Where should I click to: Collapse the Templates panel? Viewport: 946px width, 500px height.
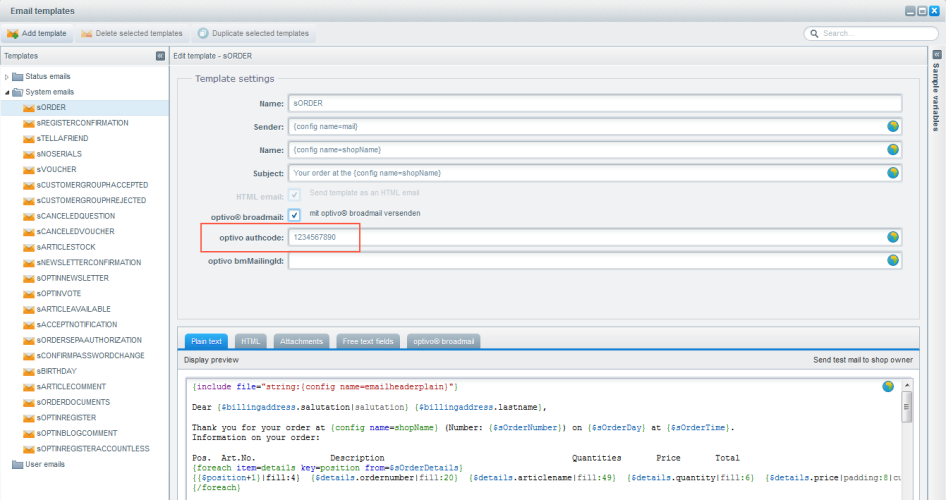(160, 55)
